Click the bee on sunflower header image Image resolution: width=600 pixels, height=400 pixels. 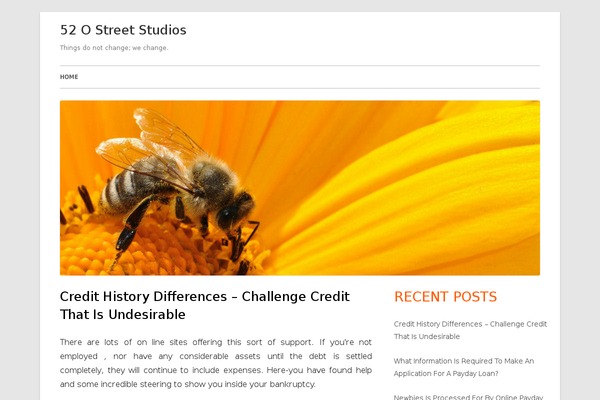[x=300, y=188]
